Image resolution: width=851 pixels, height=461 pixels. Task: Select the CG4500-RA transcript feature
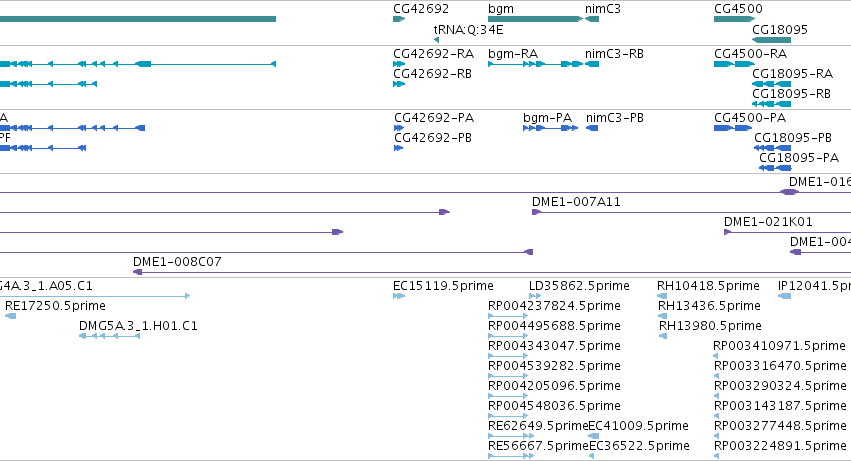click(734, 64)
